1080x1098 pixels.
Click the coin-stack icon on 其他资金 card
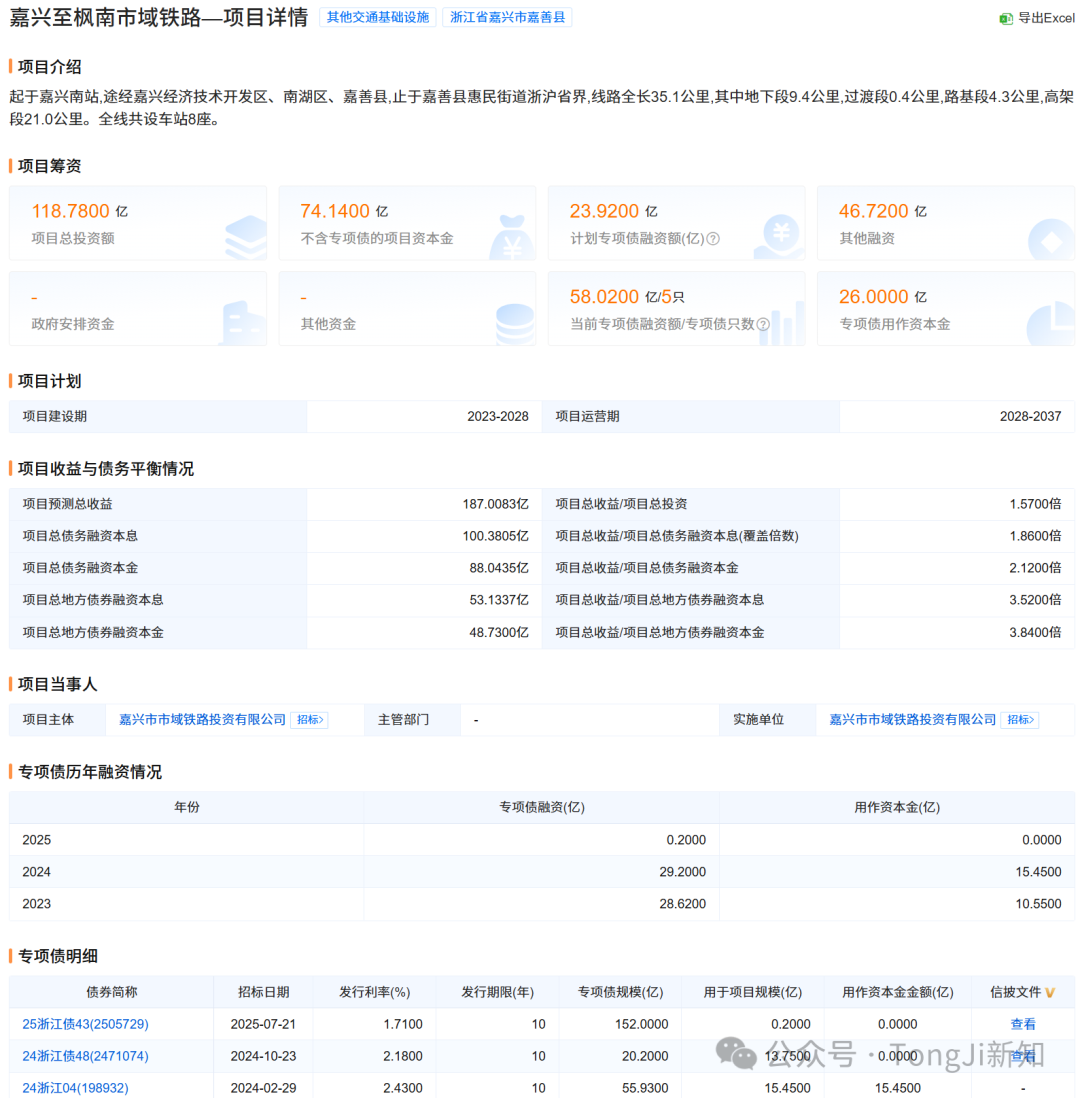coord(515,324)
